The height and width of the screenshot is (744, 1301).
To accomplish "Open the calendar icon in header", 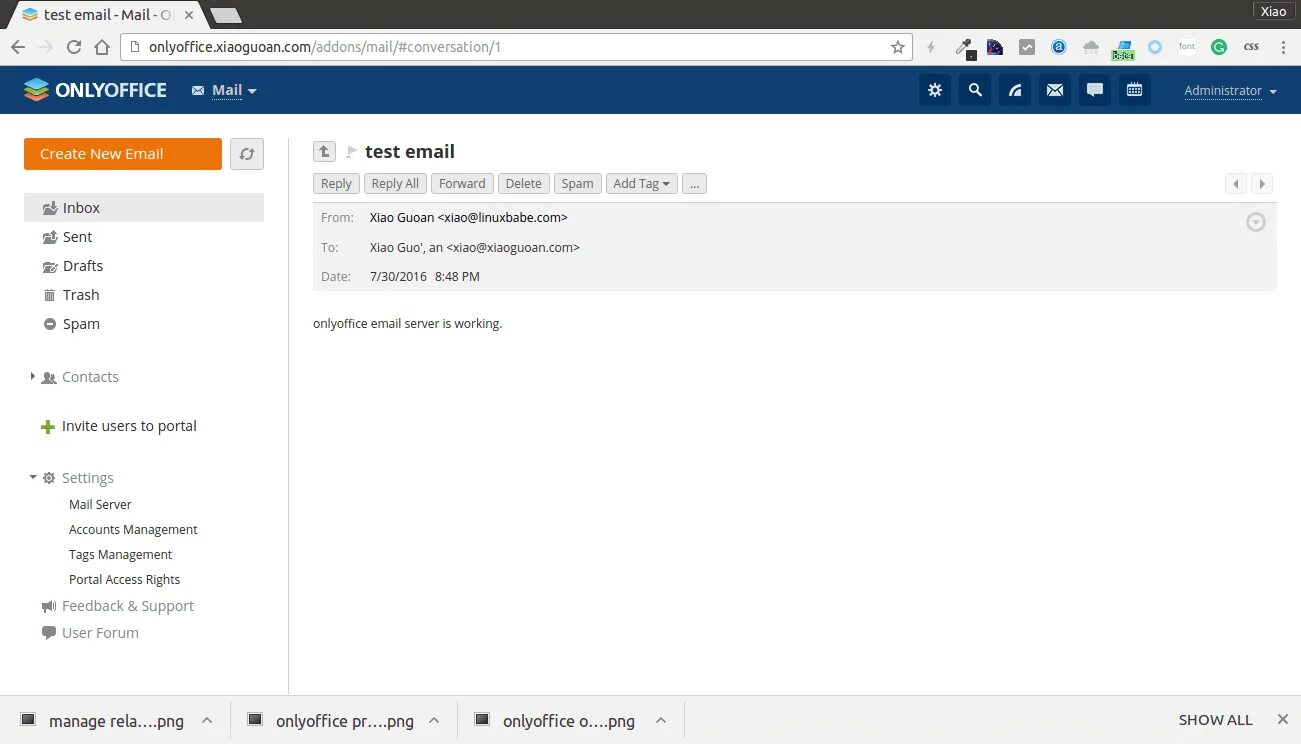I will click(x=1135, y=90).
